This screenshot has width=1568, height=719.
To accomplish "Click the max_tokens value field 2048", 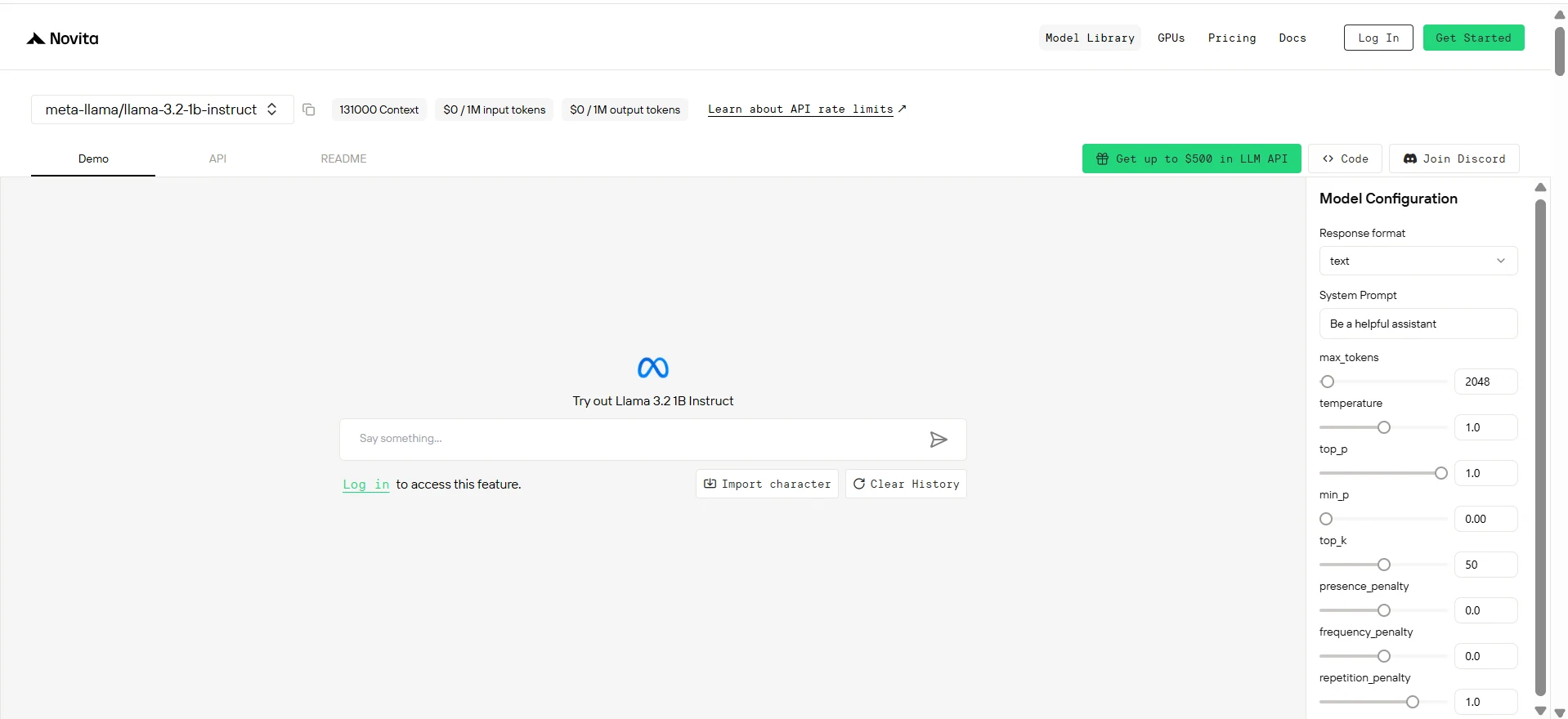I will 1485,382.
